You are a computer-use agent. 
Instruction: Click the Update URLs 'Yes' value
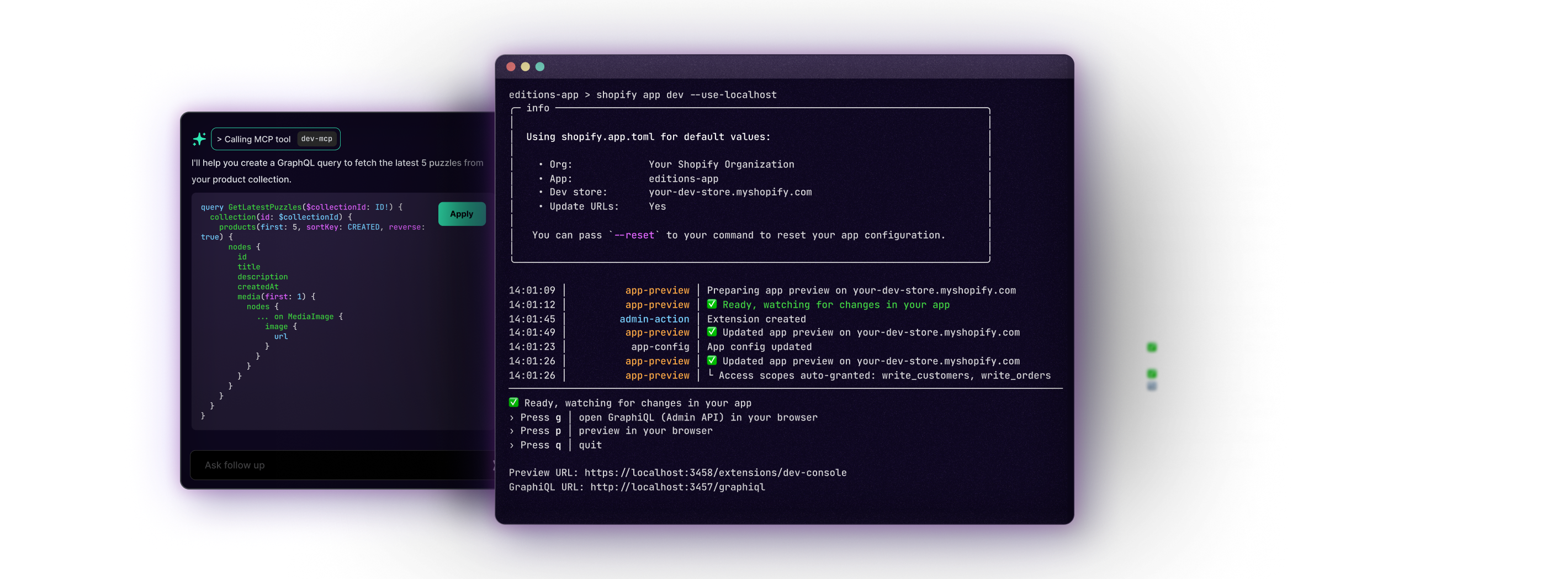click(657, 207)
